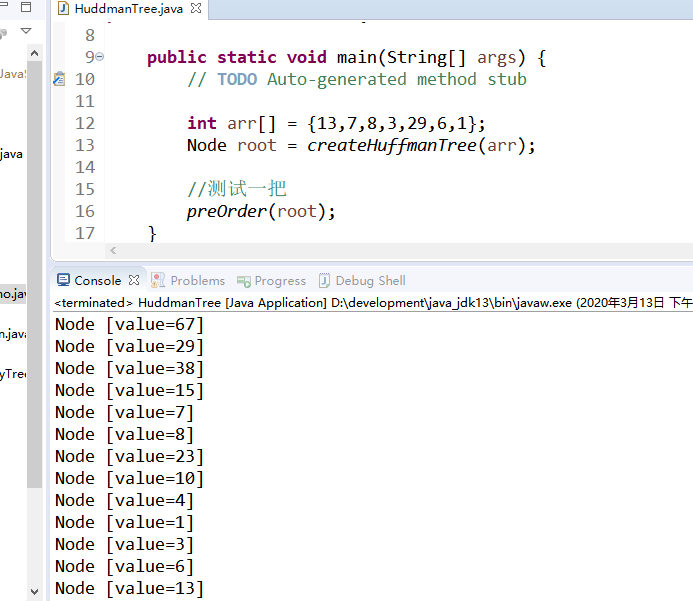Image resolution: width=693 pixels, height=601 pixels.
Task: Click the public keyword on line 9
Action: point(177,58)
